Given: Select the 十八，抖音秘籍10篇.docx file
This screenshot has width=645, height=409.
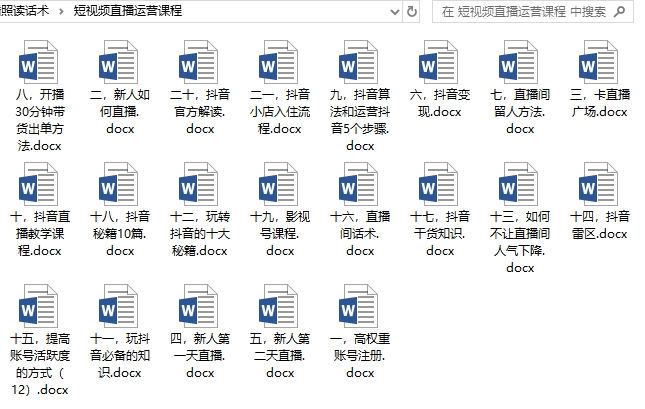Looking at the screenshot, I should pyautogui.click(x=119, y=187).
